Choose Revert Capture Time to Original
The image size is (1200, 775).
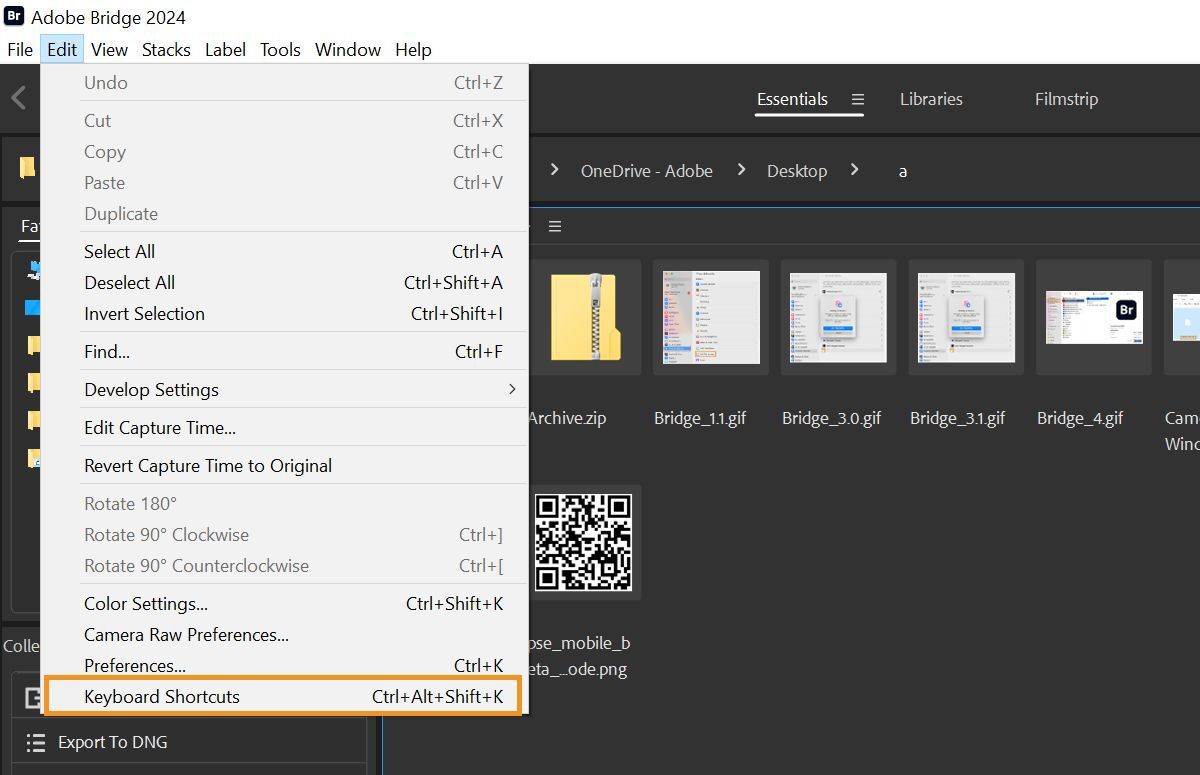point(285,465)
